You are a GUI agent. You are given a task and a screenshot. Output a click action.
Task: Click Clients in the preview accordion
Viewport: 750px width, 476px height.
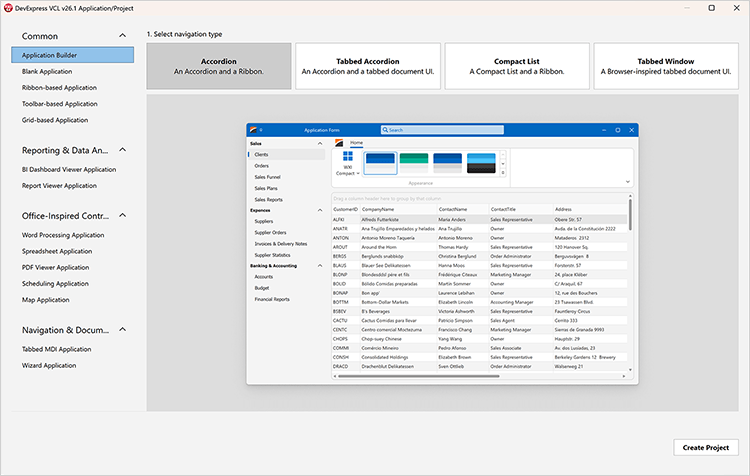coord(287,155)
